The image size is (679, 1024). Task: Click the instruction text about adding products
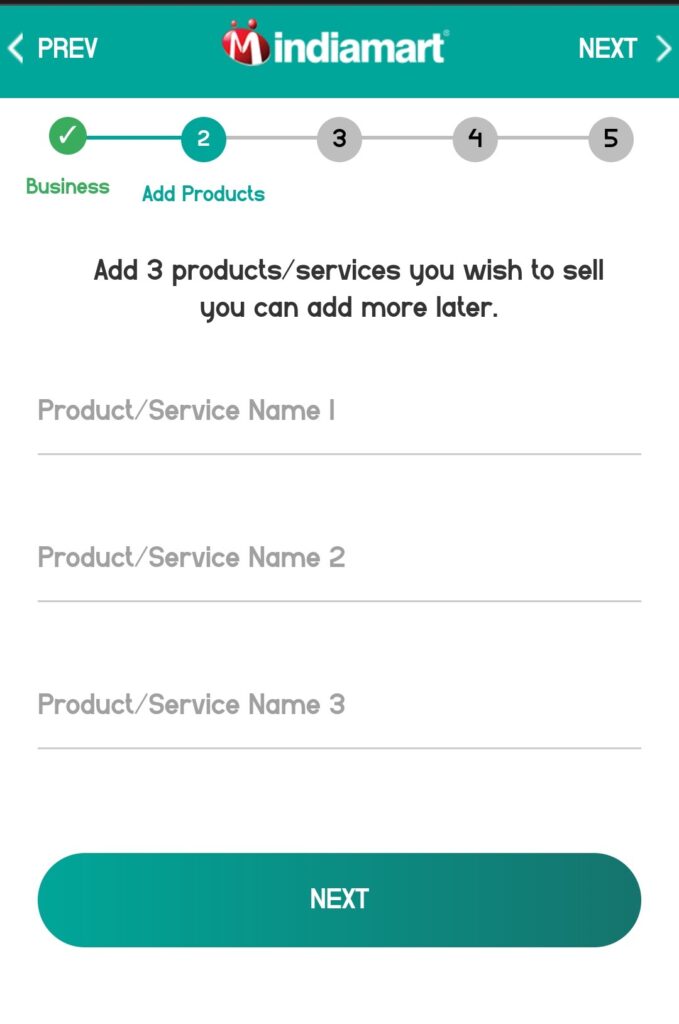coord(339,288)
